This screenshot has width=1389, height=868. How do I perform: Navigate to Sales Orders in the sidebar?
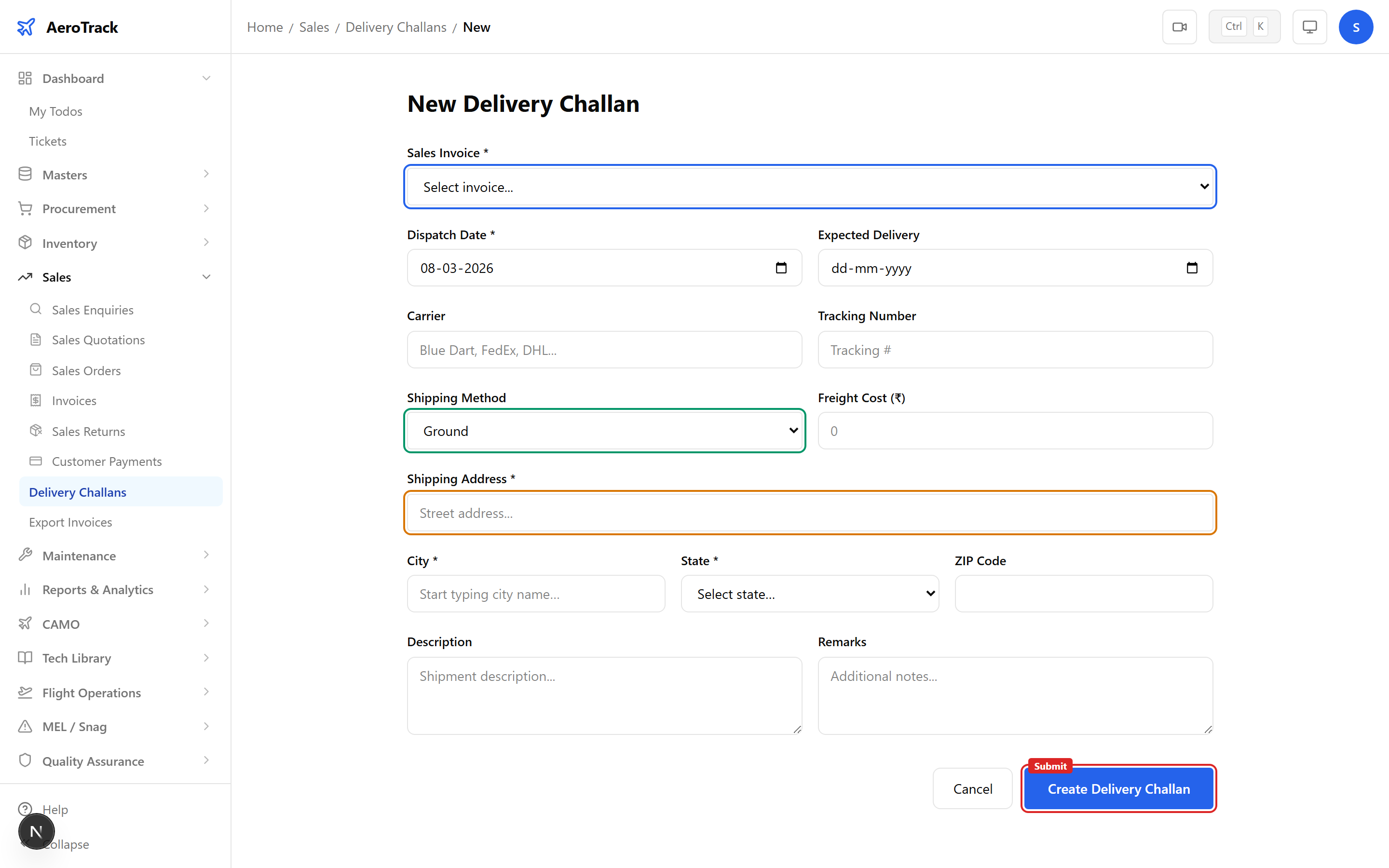[x=85, y=370]
